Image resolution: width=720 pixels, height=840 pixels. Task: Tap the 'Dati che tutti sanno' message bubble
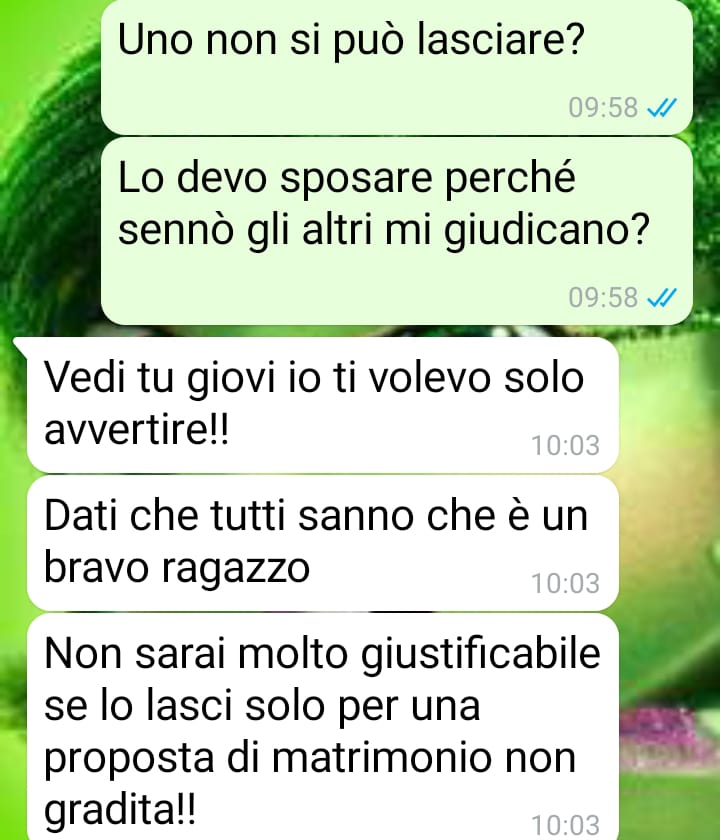(323, 543)
